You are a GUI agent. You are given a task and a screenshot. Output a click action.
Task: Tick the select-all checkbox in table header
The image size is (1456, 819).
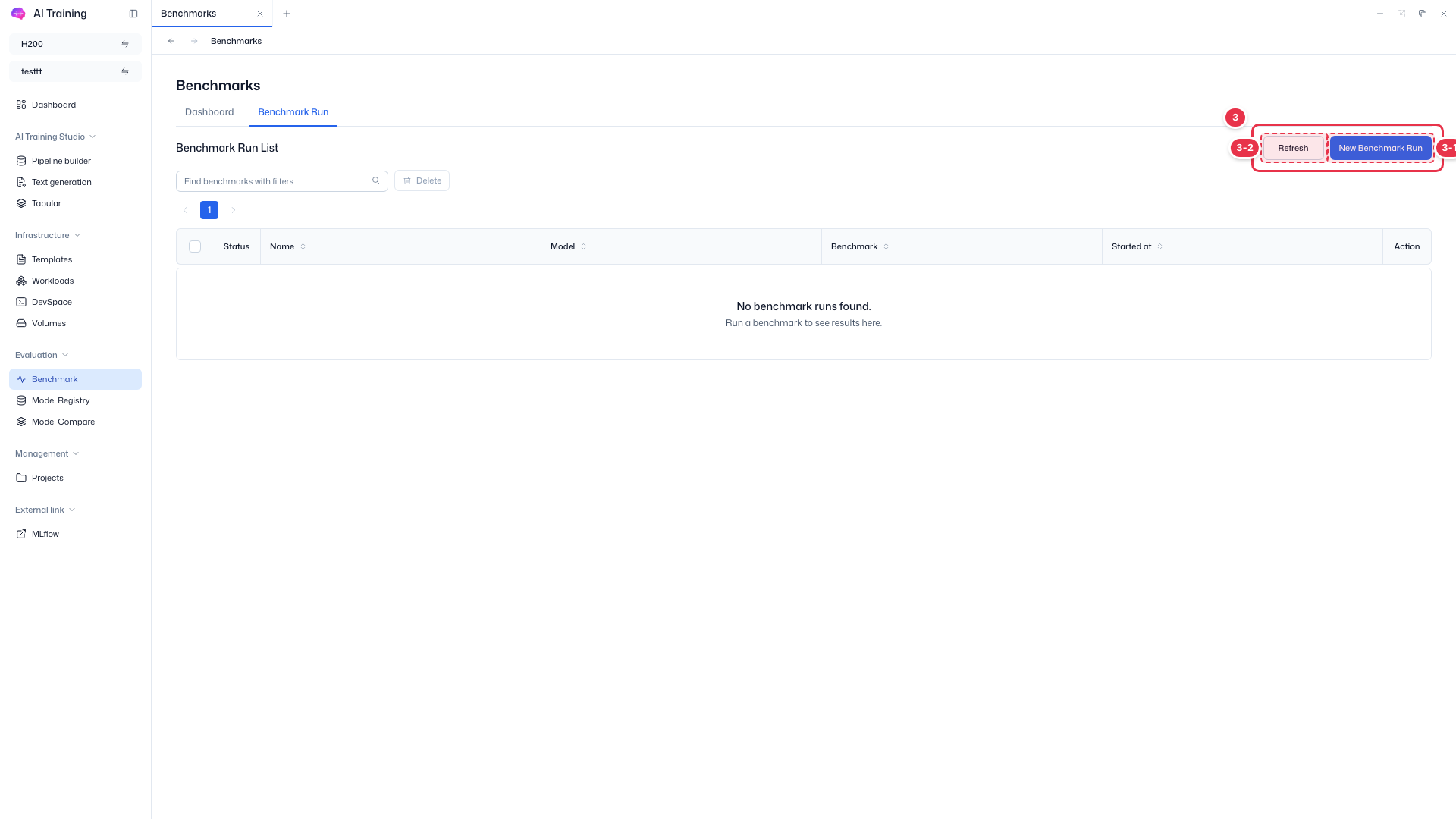point(195,246)
